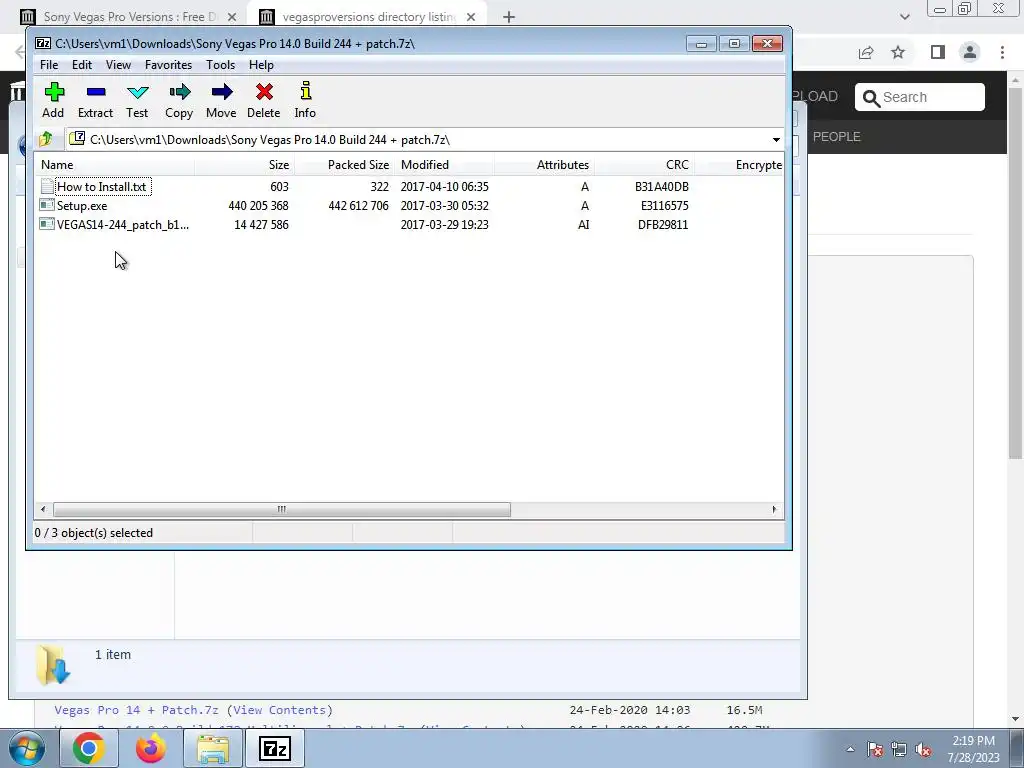Select the How to Install.txt file name
The image size is (1024, 768).
tap(102, 187)
